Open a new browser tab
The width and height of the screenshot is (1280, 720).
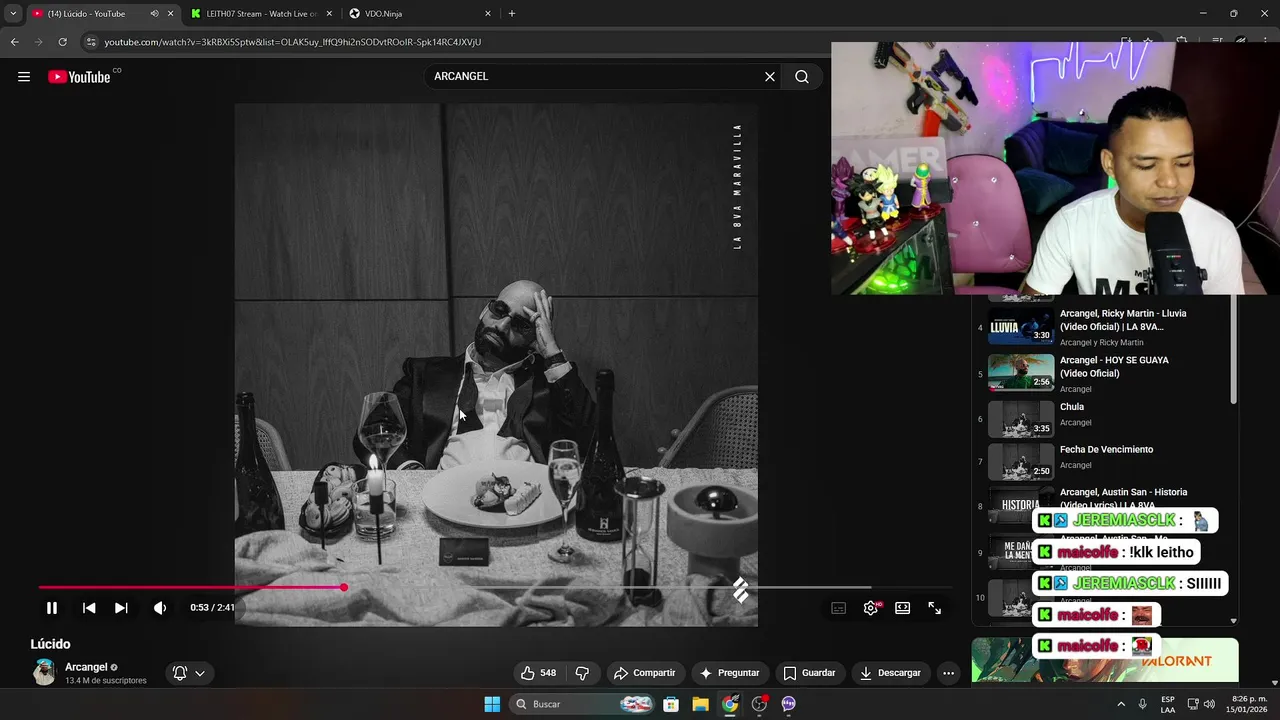(512, 14)
